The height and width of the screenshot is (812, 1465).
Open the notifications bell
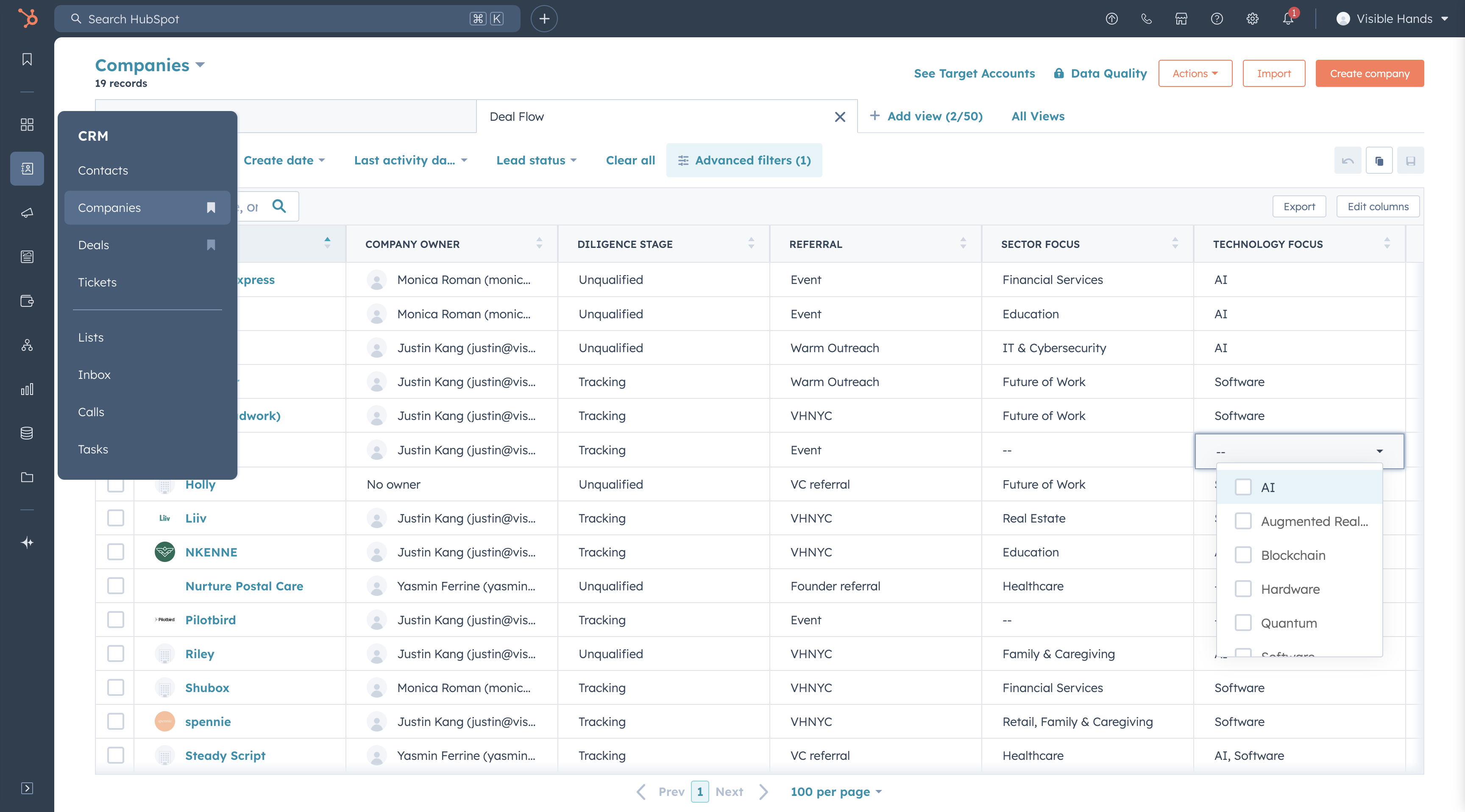1287,19
